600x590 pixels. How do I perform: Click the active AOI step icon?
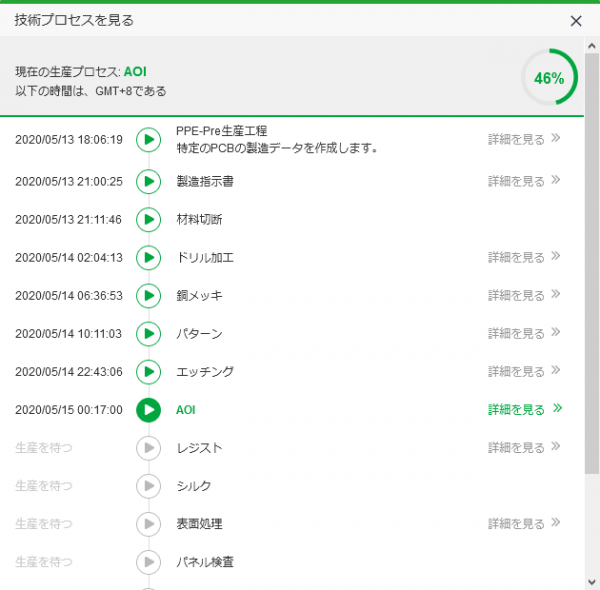coord(148,410)
